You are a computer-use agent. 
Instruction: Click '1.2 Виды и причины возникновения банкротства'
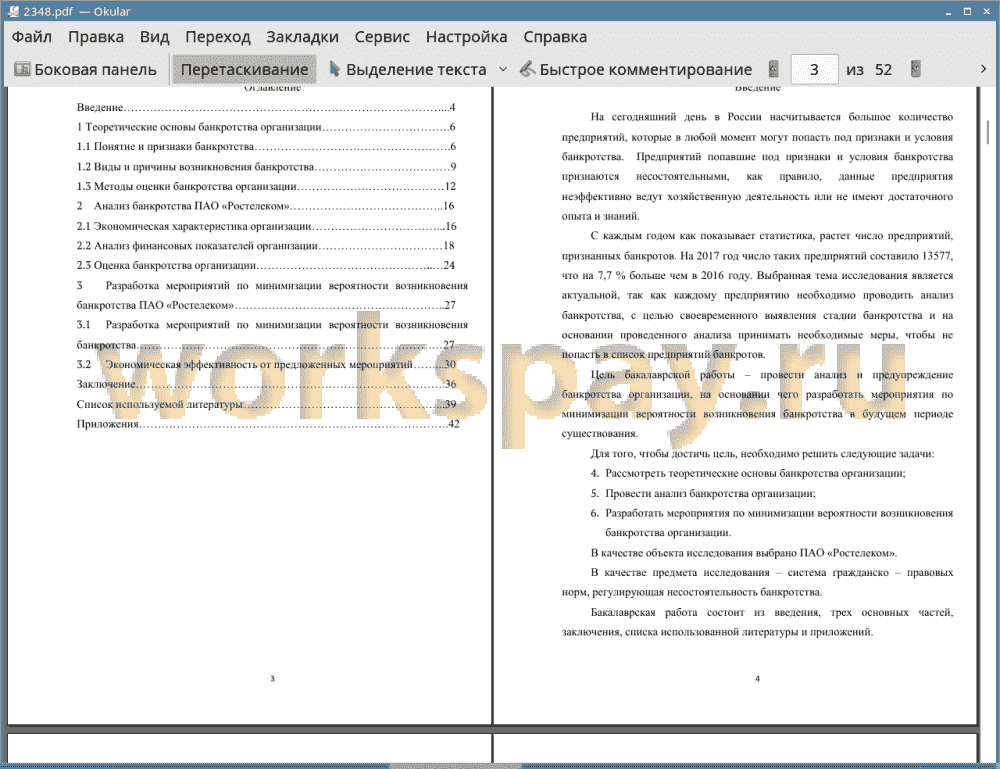(266, 166)
